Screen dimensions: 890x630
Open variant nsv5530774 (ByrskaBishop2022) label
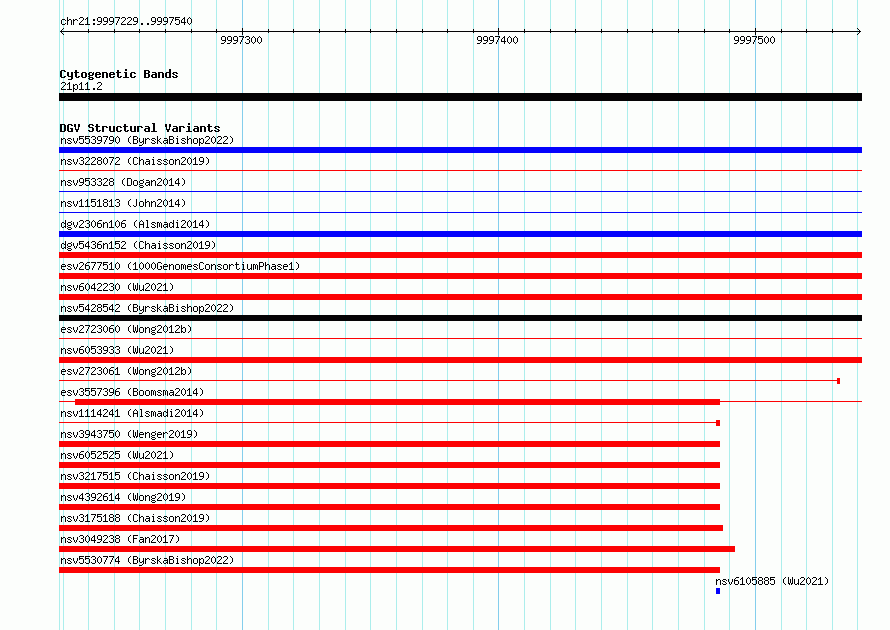[x=147, y=560]
